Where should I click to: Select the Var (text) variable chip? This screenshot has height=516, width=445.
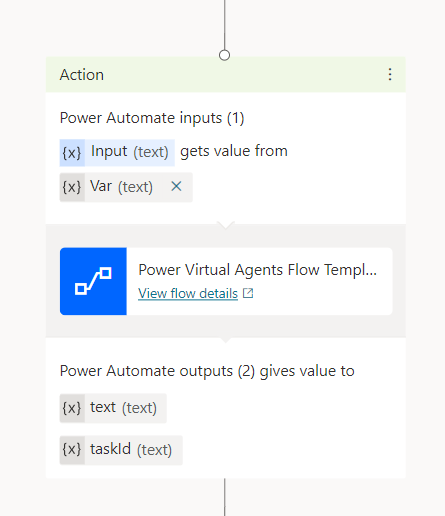(x=126, y=187)
